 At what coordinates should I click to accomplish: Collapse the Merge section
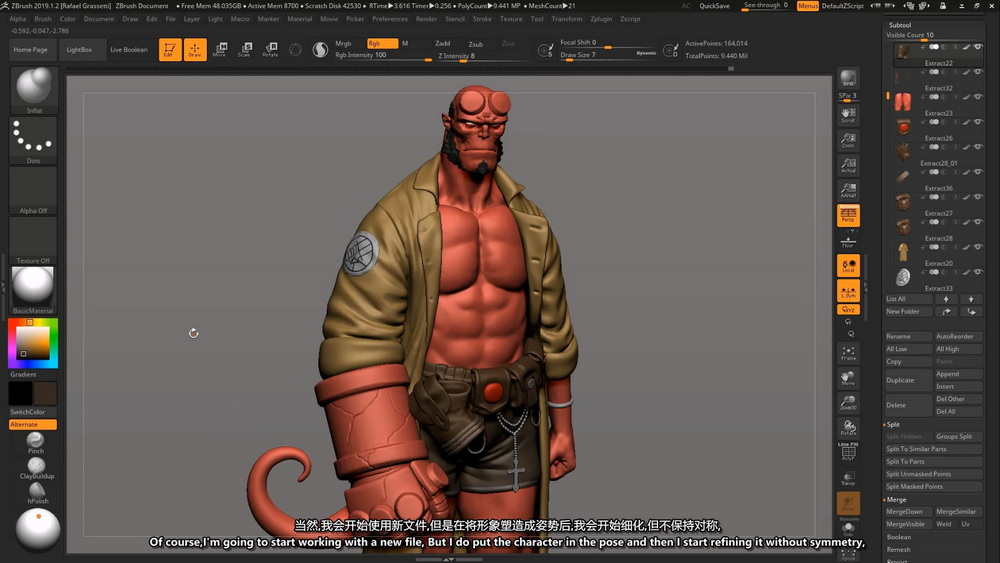click(x=895, y=500)
